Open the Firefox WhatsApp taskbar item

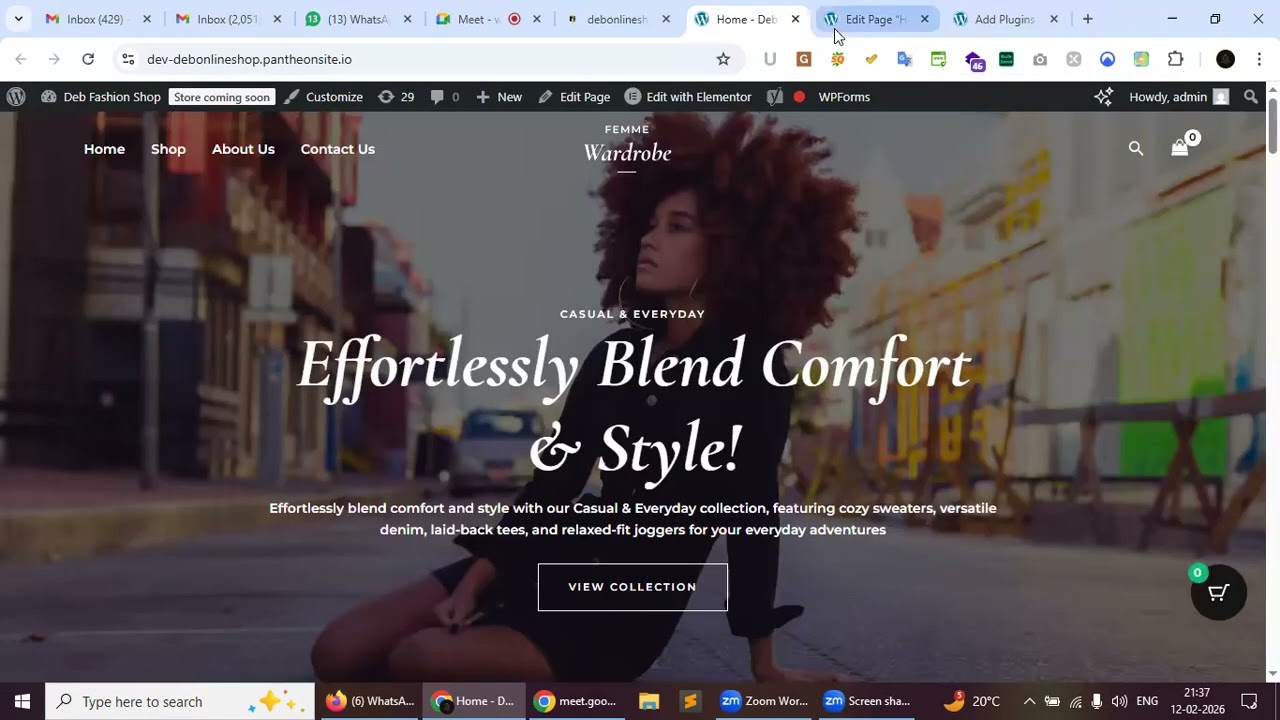coord(369,701)
